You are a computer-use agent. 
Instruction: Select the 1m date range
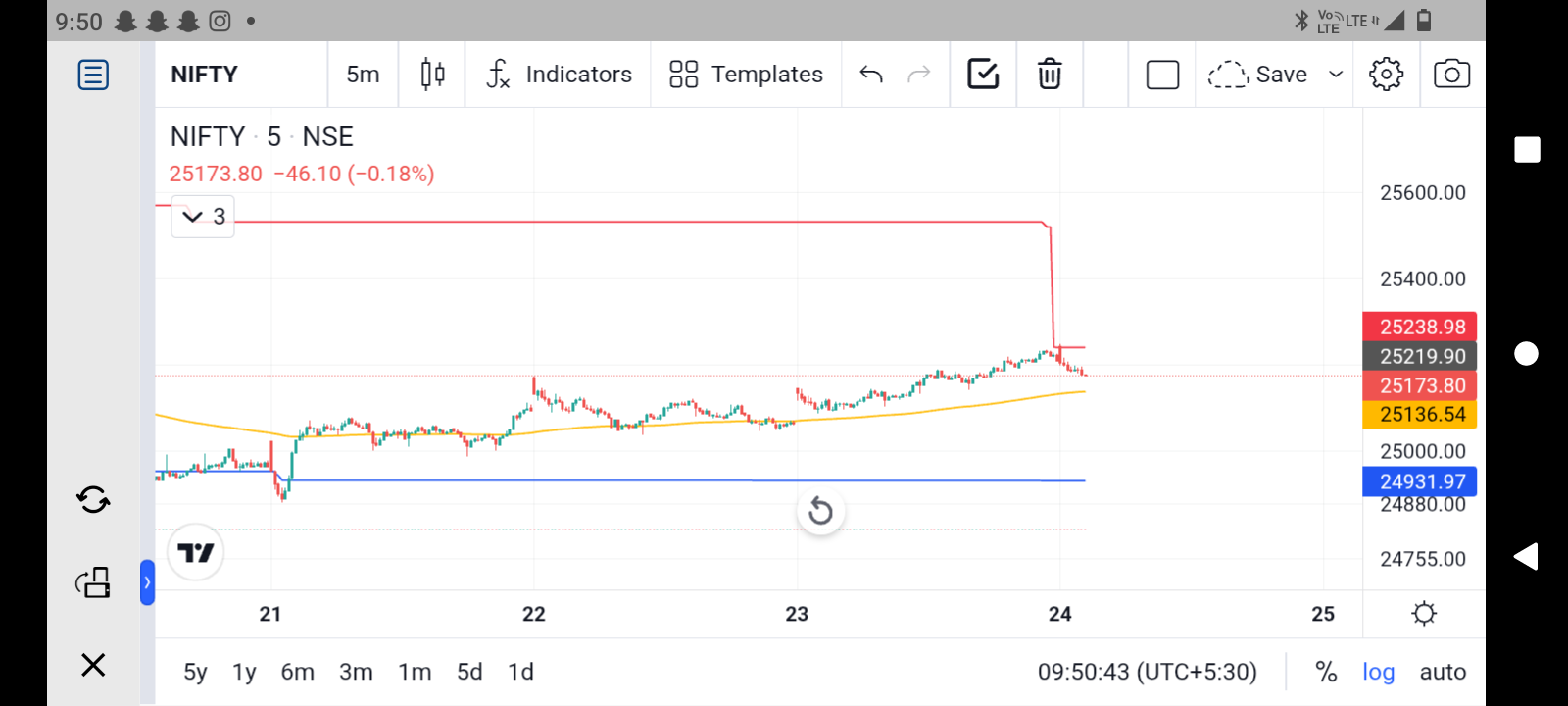pos(415,672)
